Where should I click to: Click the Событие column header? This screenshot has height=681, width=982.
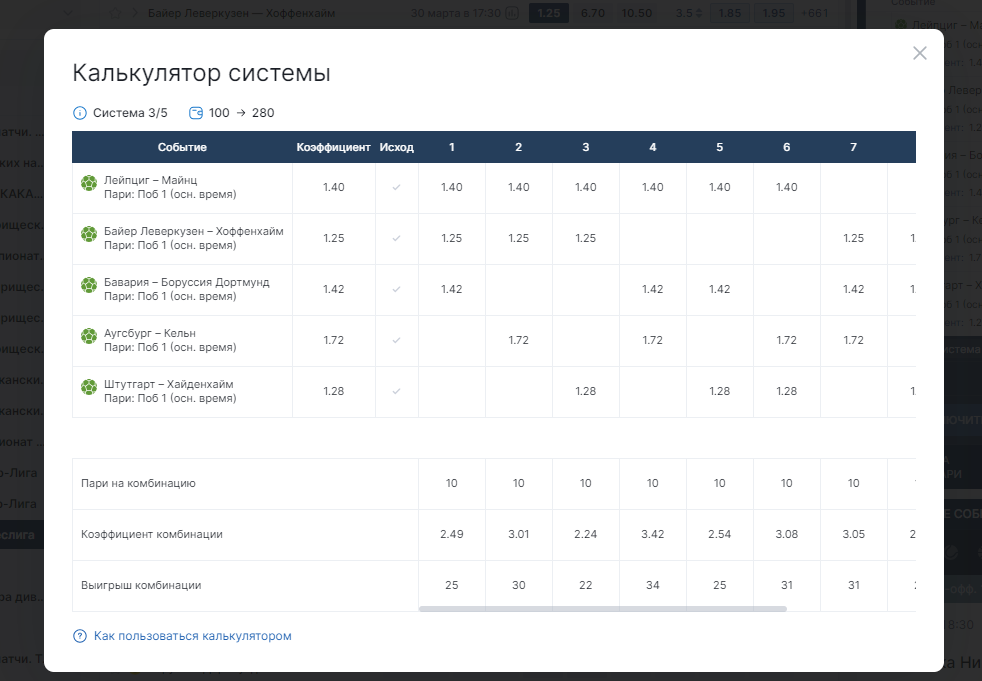tap(182, 147)
